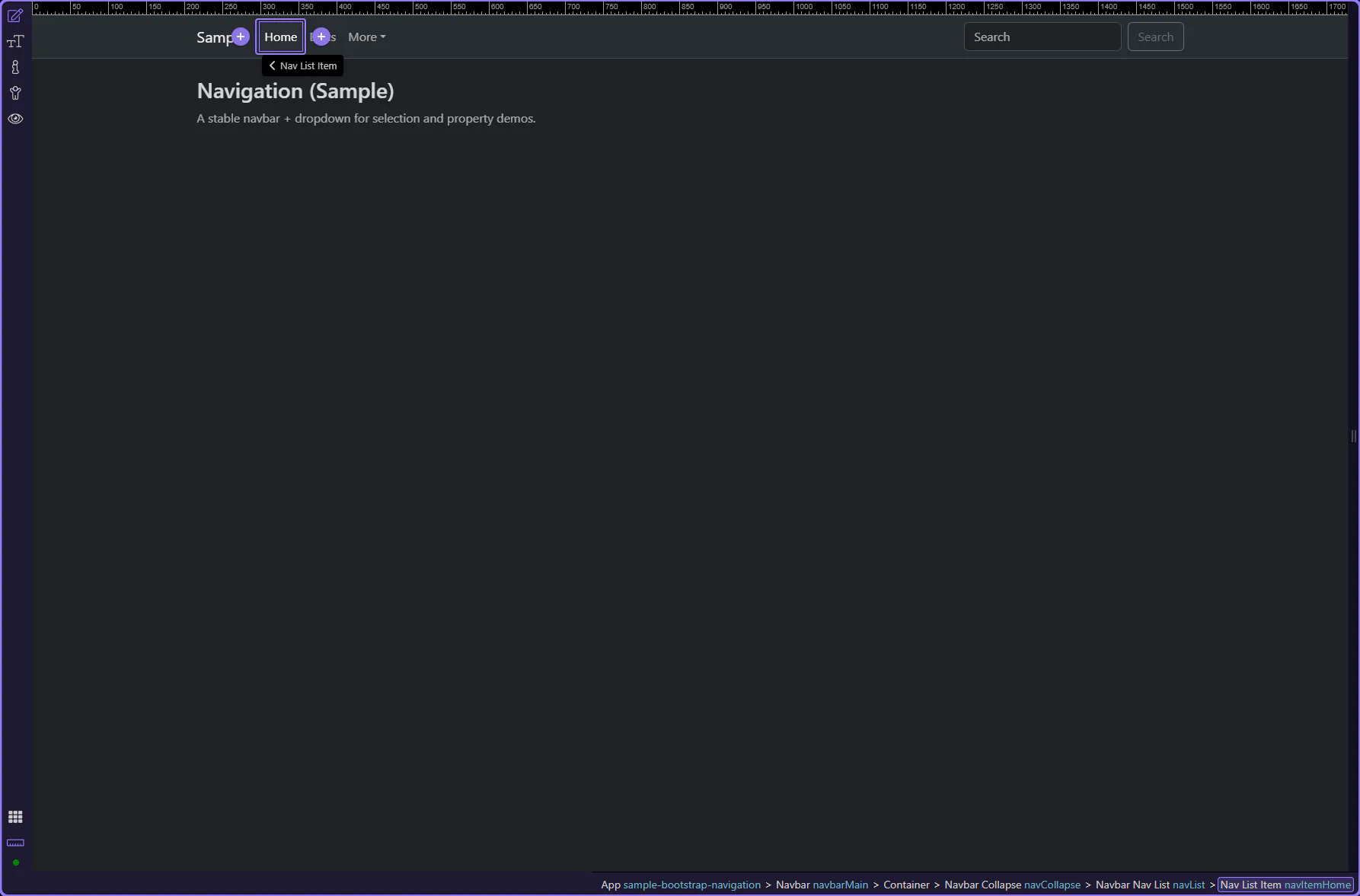The image size is (1360, 896).
Task: Click the info icon in left sidebar
Action: click(15, 68)
